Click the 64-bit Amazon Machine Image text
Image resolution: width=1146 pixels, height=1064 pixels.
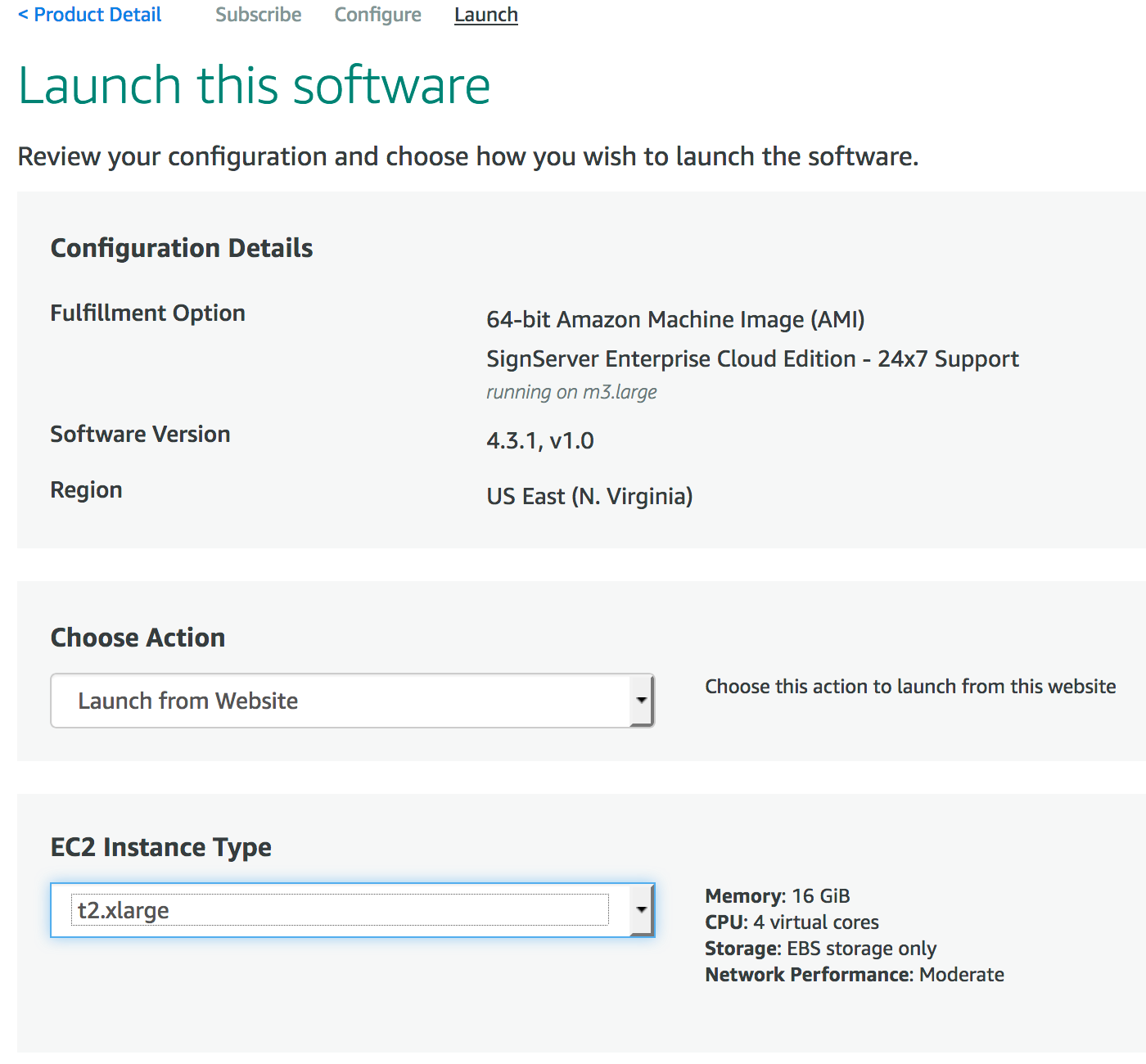675,319
